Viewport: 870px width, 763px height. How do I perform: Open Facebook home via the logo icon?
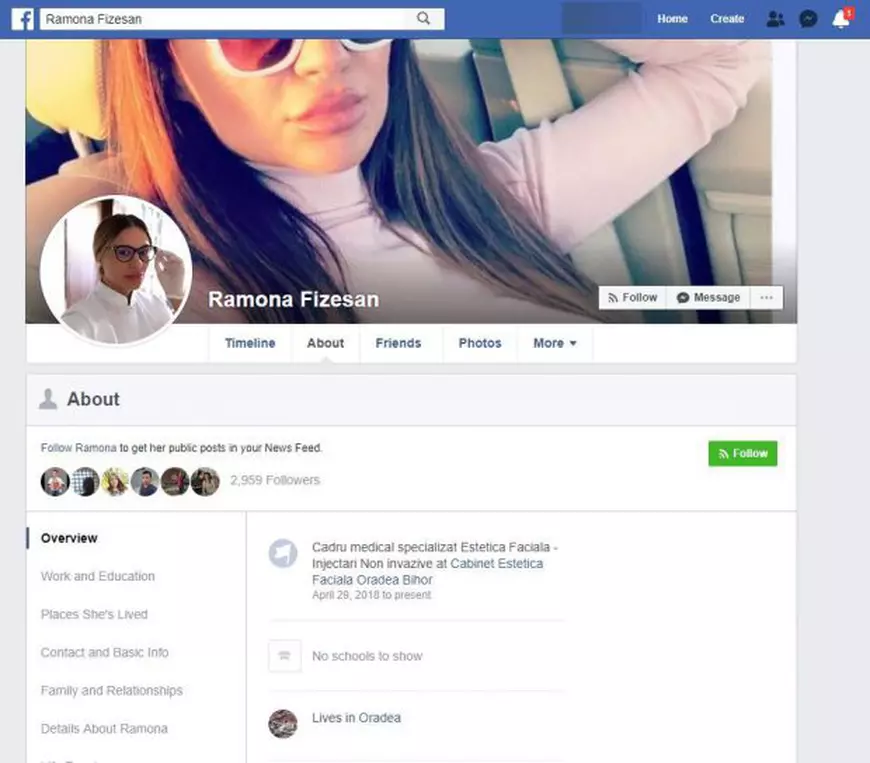pos(22,18)
